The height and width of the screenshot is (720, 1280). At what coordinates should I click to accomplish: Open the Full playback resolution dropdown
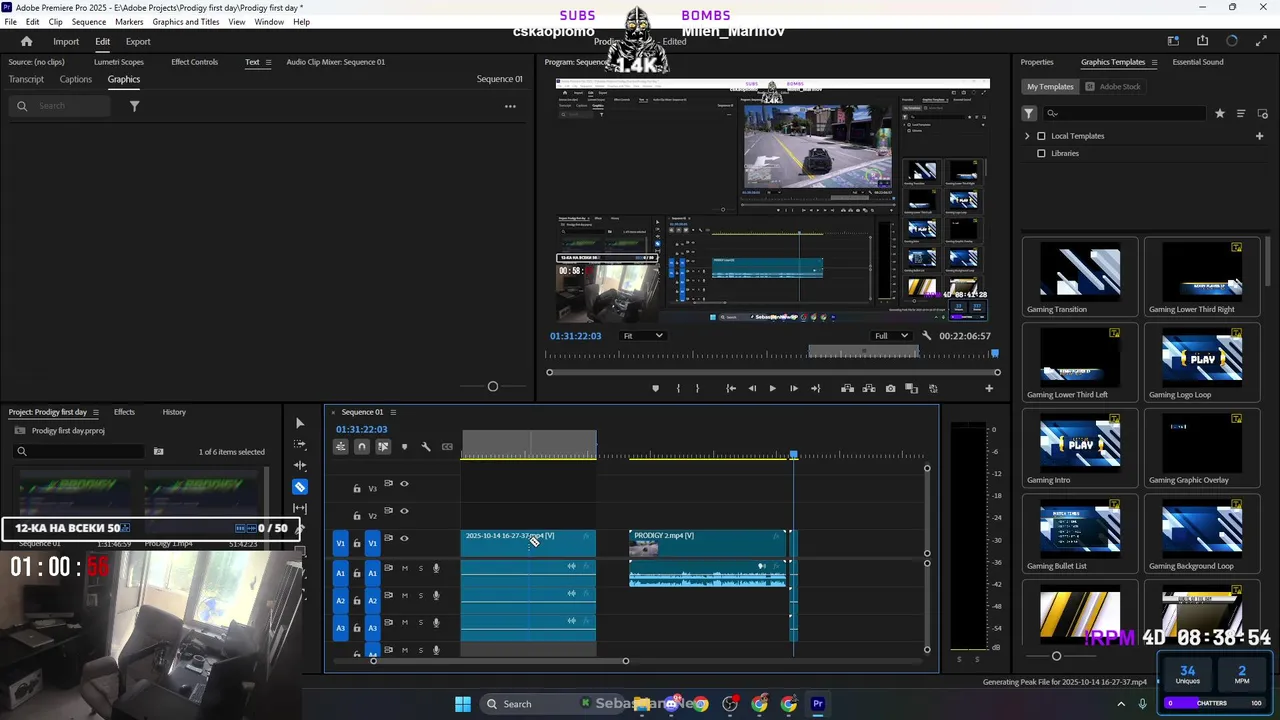[891, 336]
